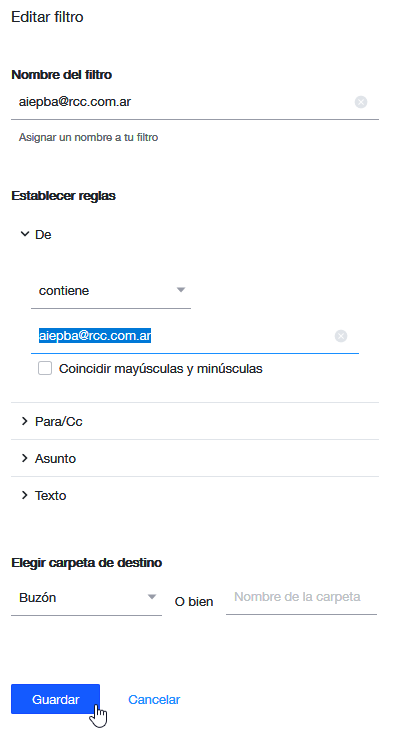Expand the Texto rule section

(195, 495)
